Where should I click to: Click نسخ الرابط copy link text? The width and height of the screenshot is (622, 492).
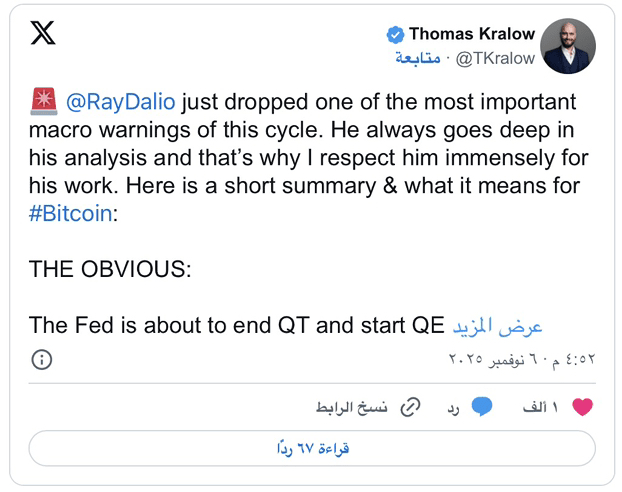(x=351, y=407)
